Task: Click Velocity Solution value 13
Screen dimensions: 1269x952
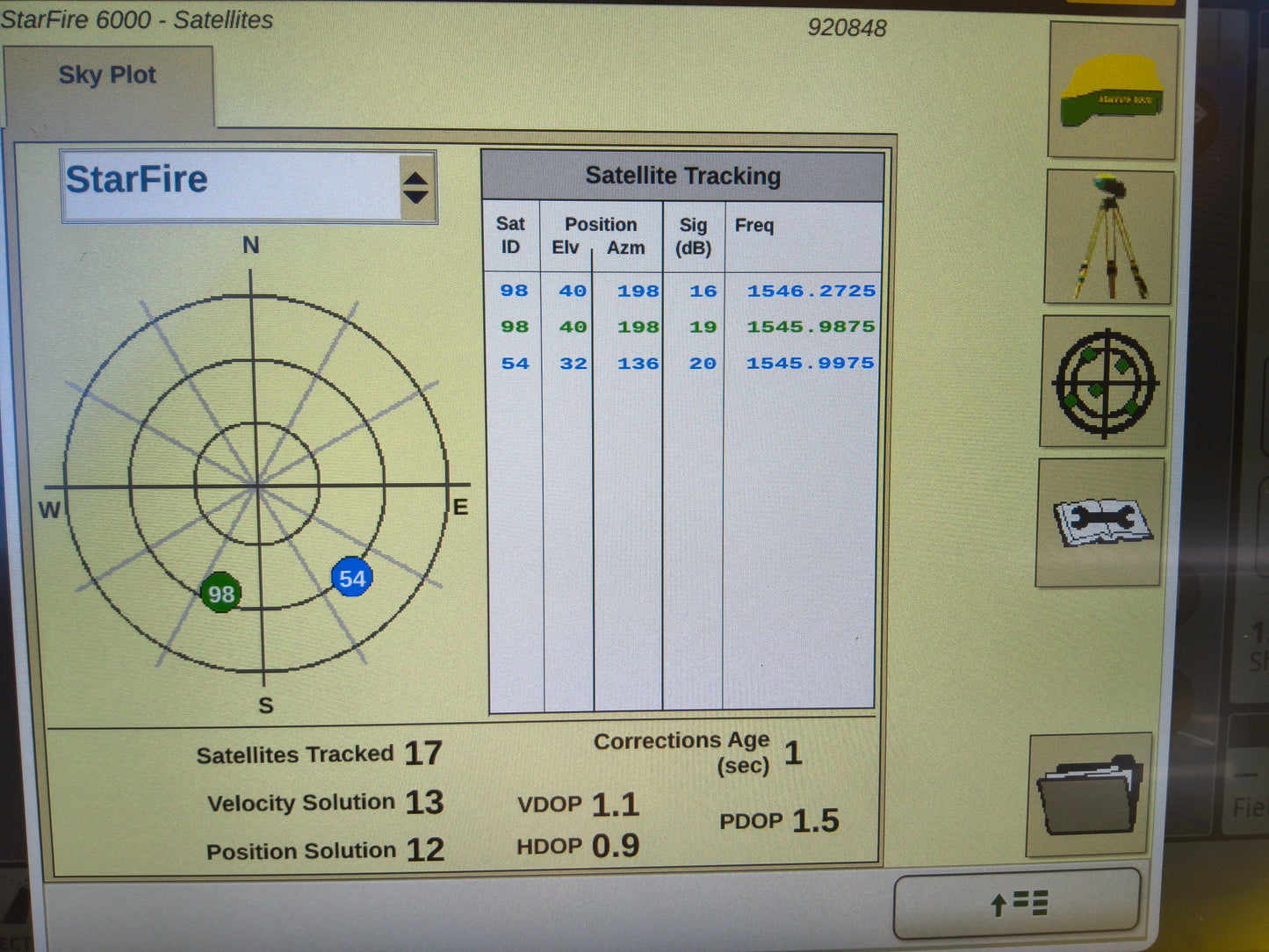Action: click(424, 802)
